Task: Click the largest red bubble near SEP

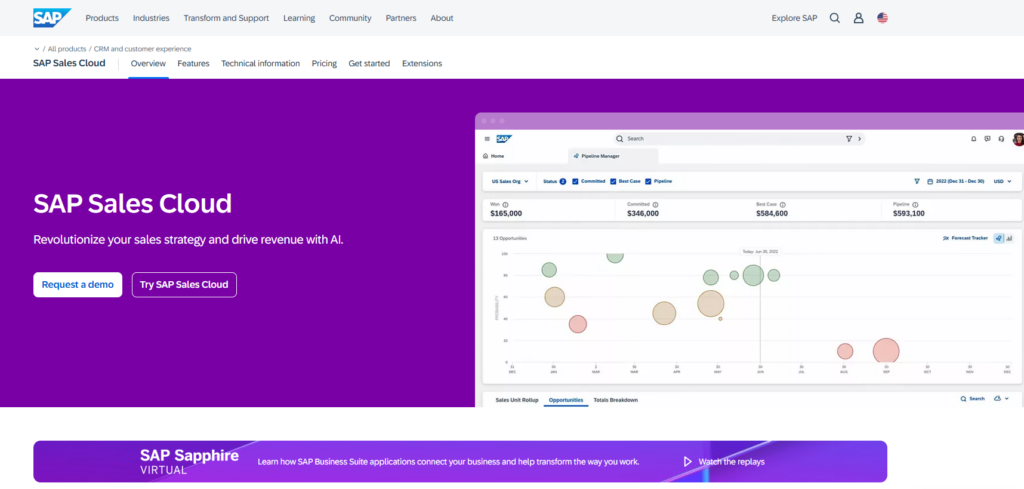Action: (886, 351)
